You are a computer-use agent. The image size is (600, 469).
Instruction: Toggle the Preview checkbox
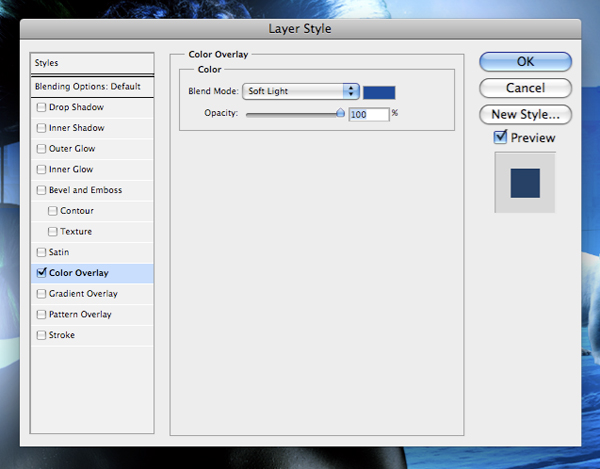pyautogui.click(x=500, y=137)
